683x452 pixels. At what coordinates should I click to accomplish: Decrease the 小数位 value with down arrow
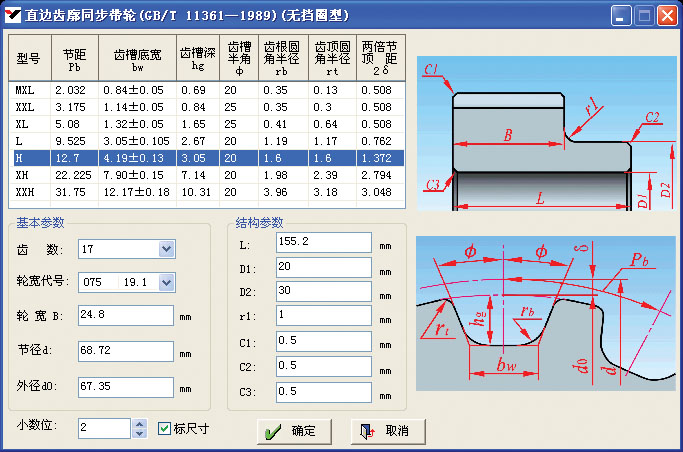139,433
